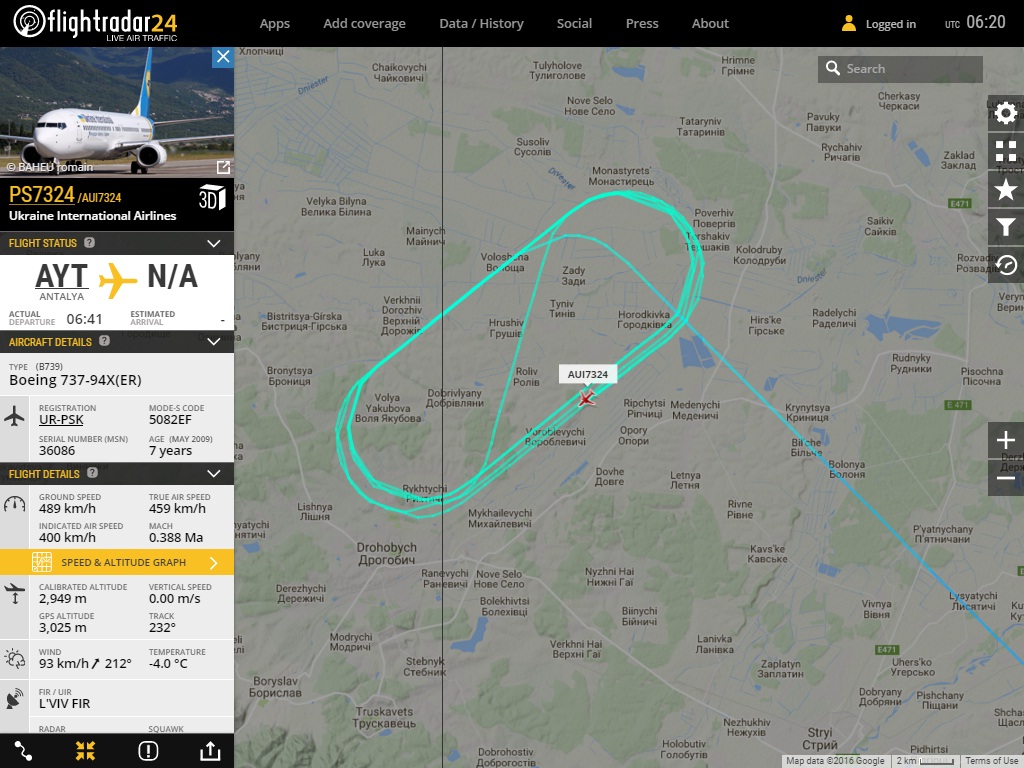This screenshot has width=1024, height=768.
Task: Collapse the Aircraft Details section
Action: pyautogui.click(x=214, y=342)
